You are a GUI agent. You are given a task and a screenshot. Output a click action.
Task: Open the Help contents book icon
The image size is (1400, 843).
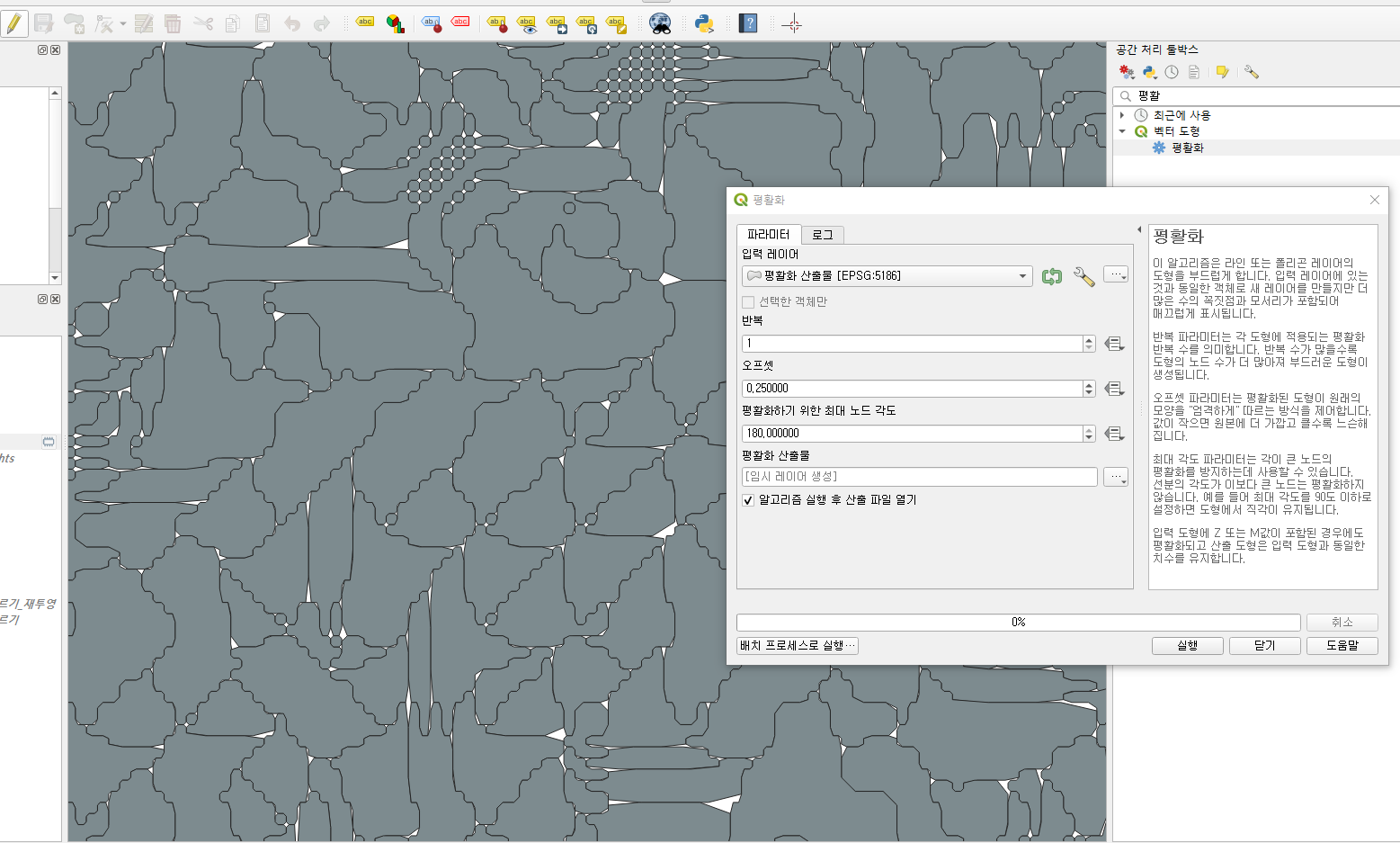748,23
